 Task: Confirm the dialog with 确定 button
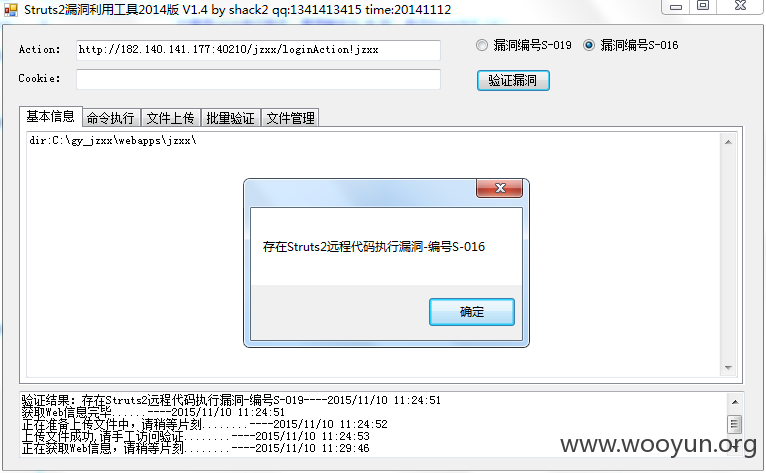click(x=471, y=312)
